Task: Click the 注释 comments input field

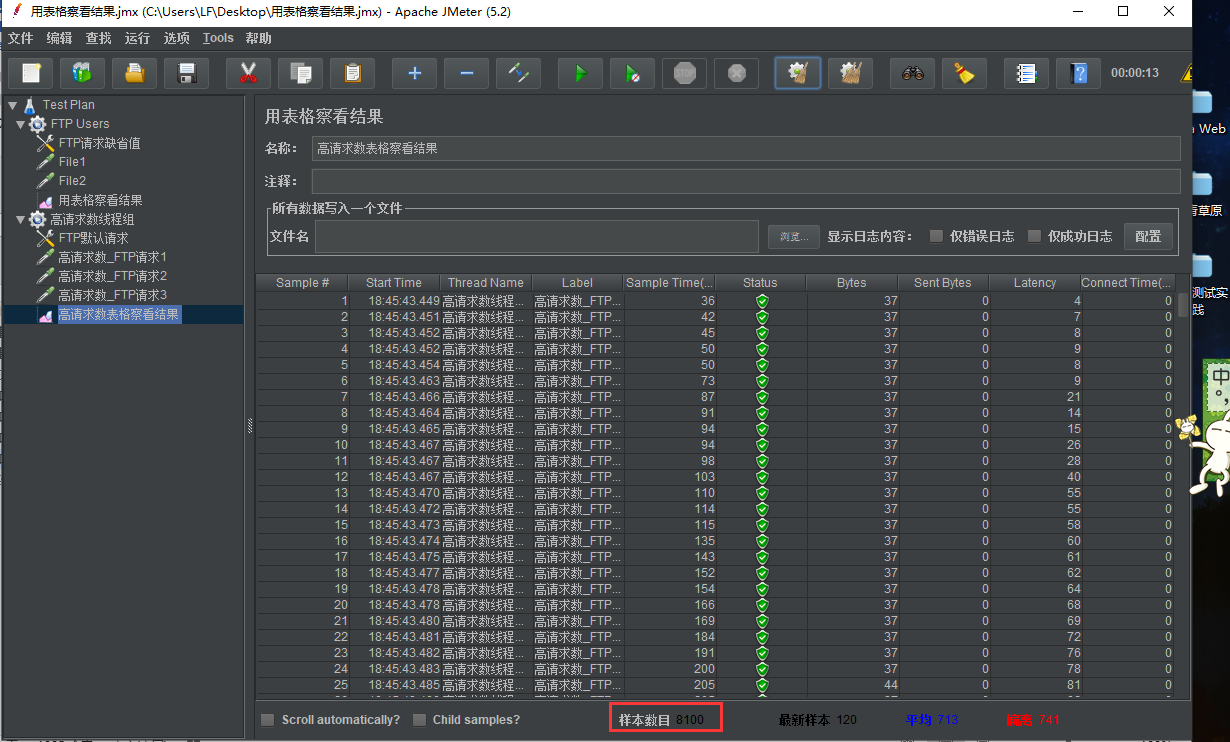Action: 746,181
